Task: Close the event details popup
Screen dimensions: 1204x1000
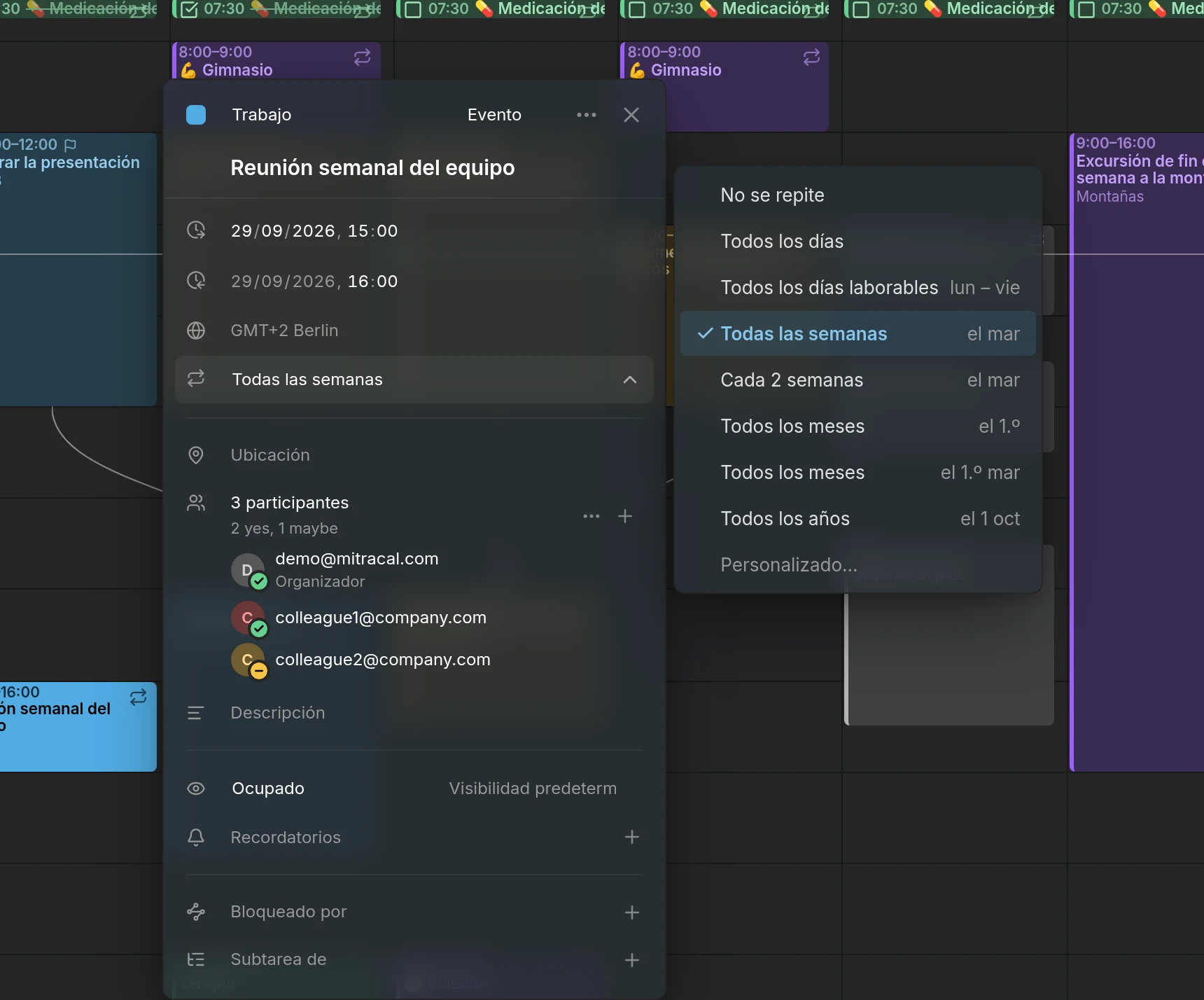Action: tap(631, 115)
